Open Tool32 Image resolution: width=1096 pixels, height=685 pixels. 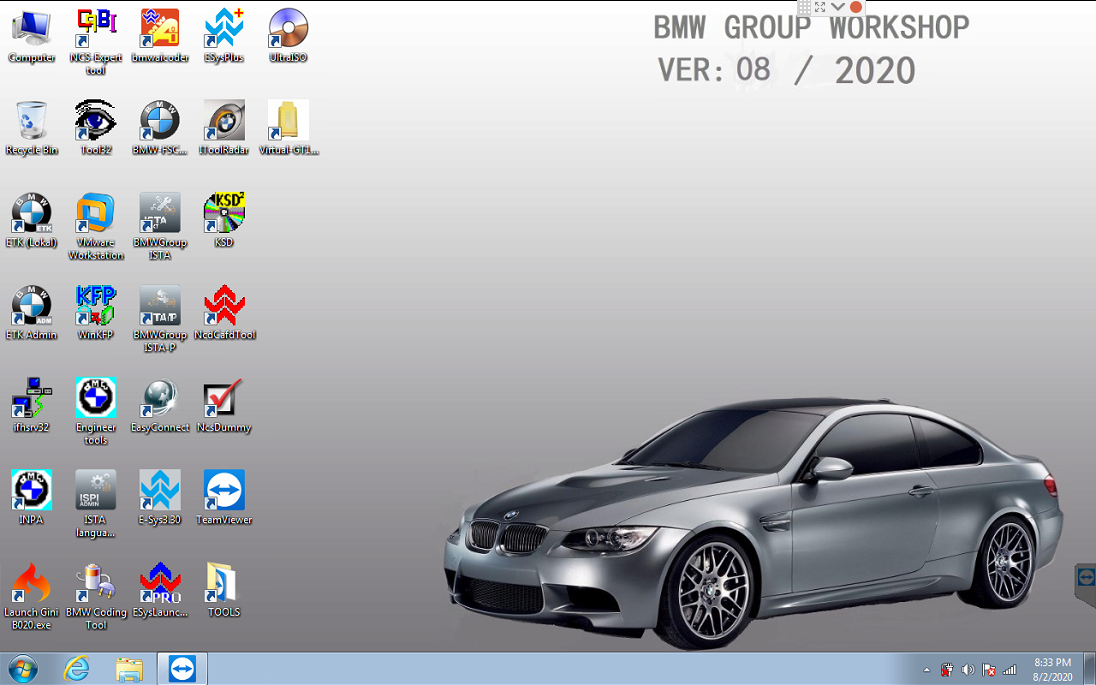95,118
